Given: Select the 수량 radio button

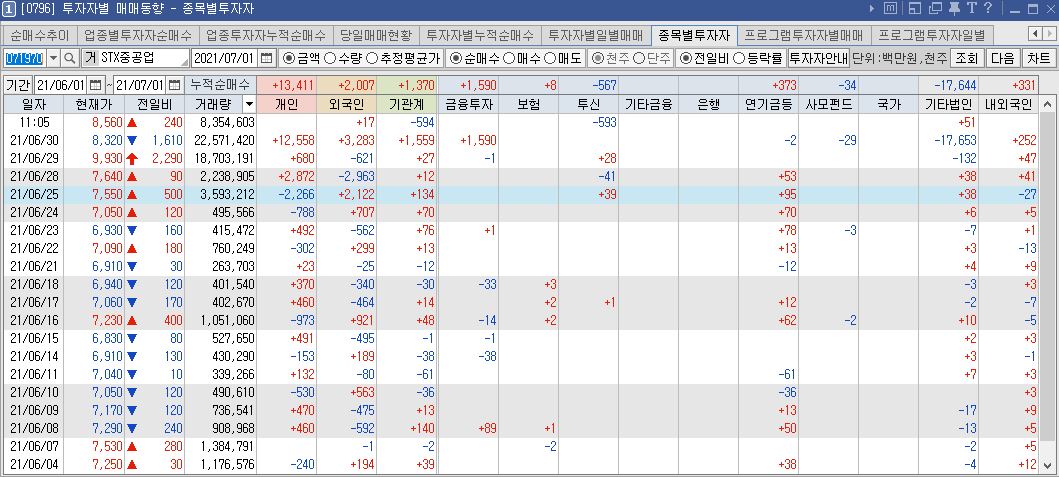Looking at the screenshot, I should [329, 58].
